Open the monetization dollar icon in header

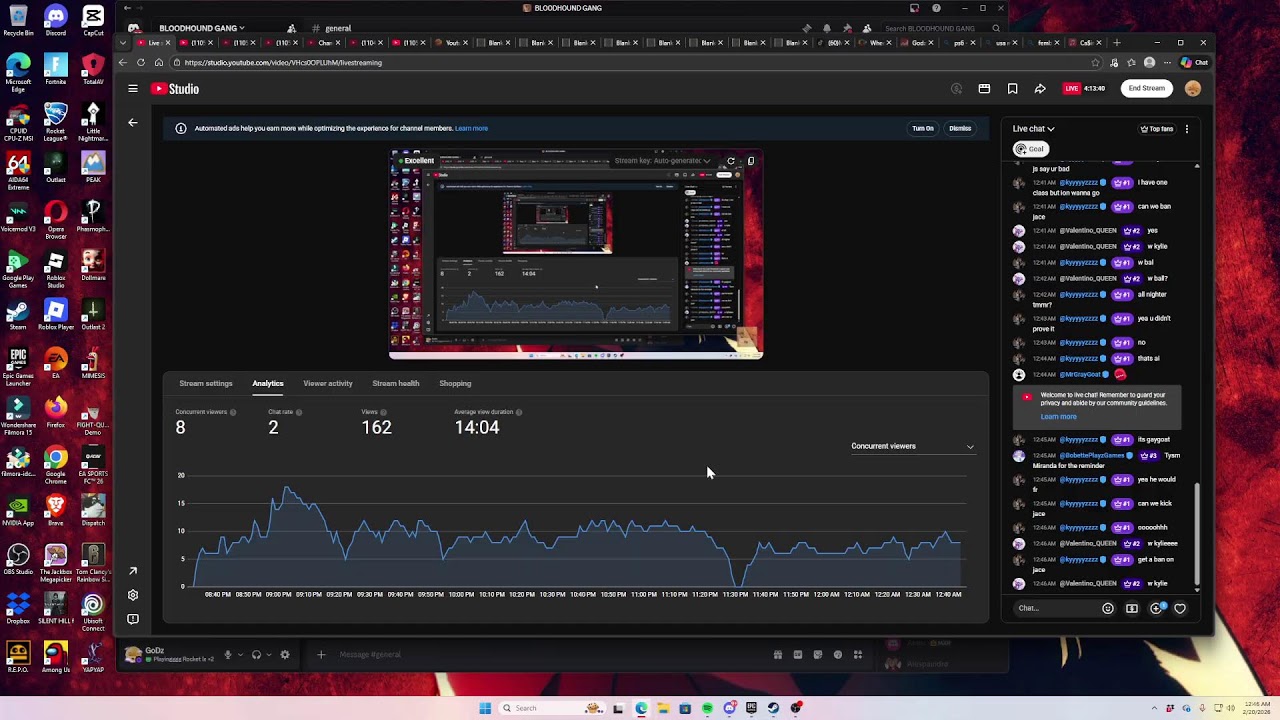coord(957,89)
